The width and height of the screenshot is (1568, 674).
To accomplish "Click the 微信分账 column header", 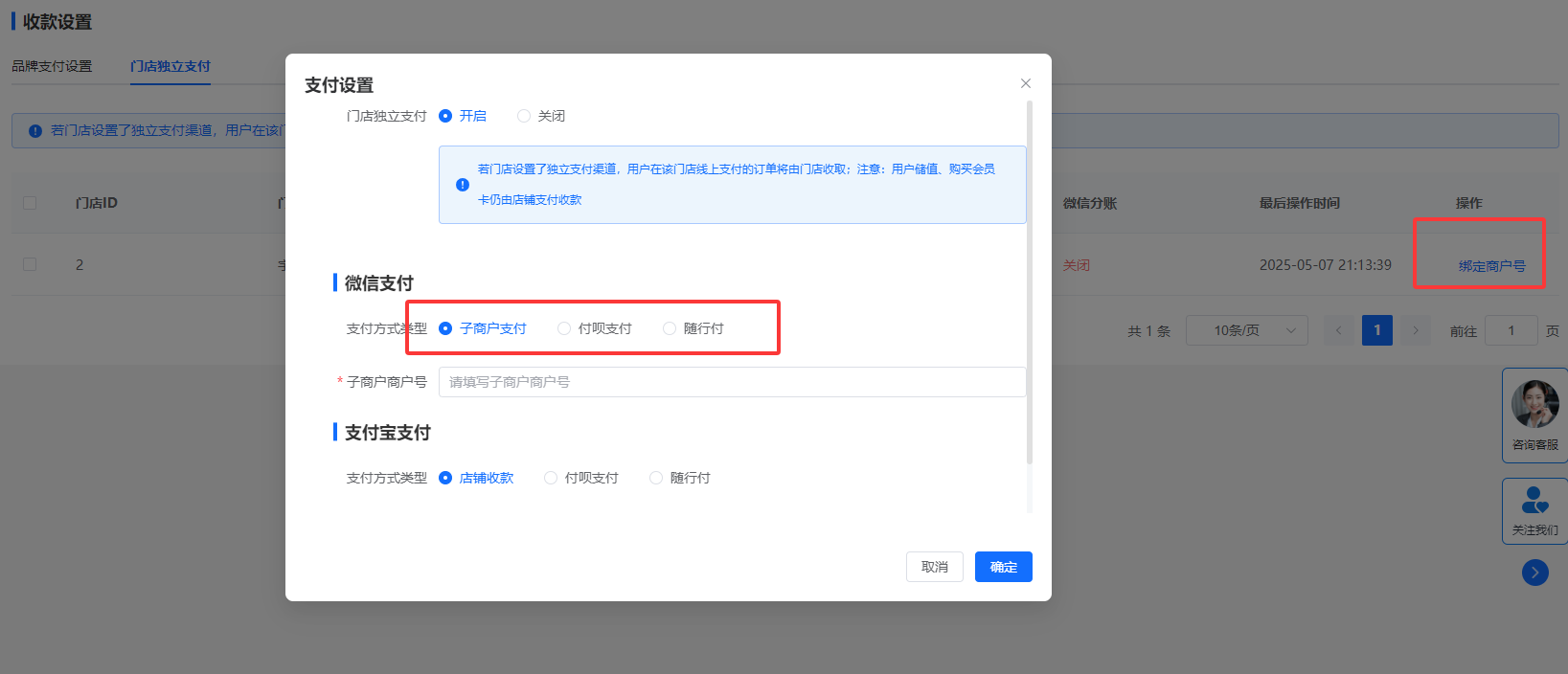I will click(x=1090, y=203).
